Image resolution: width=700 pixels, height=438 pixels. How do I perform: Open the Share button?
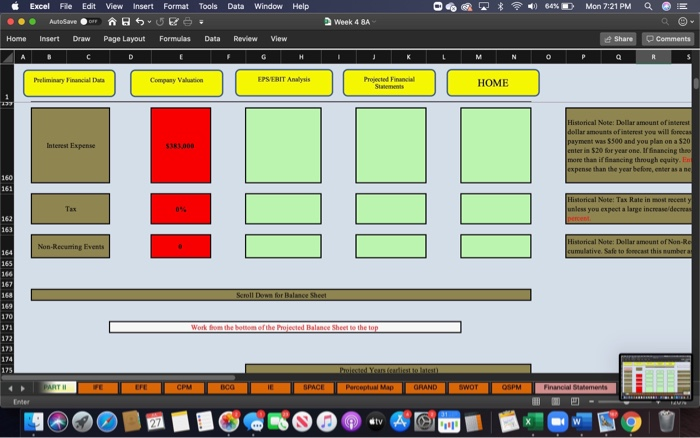[x=618, y=39]
